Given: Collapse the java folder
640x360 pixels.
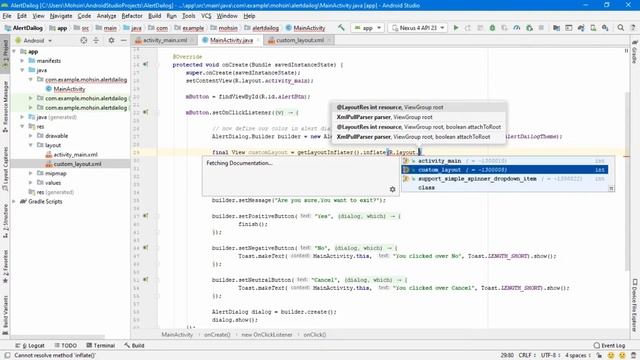Looking at the screenshot, I should [22, 70].
